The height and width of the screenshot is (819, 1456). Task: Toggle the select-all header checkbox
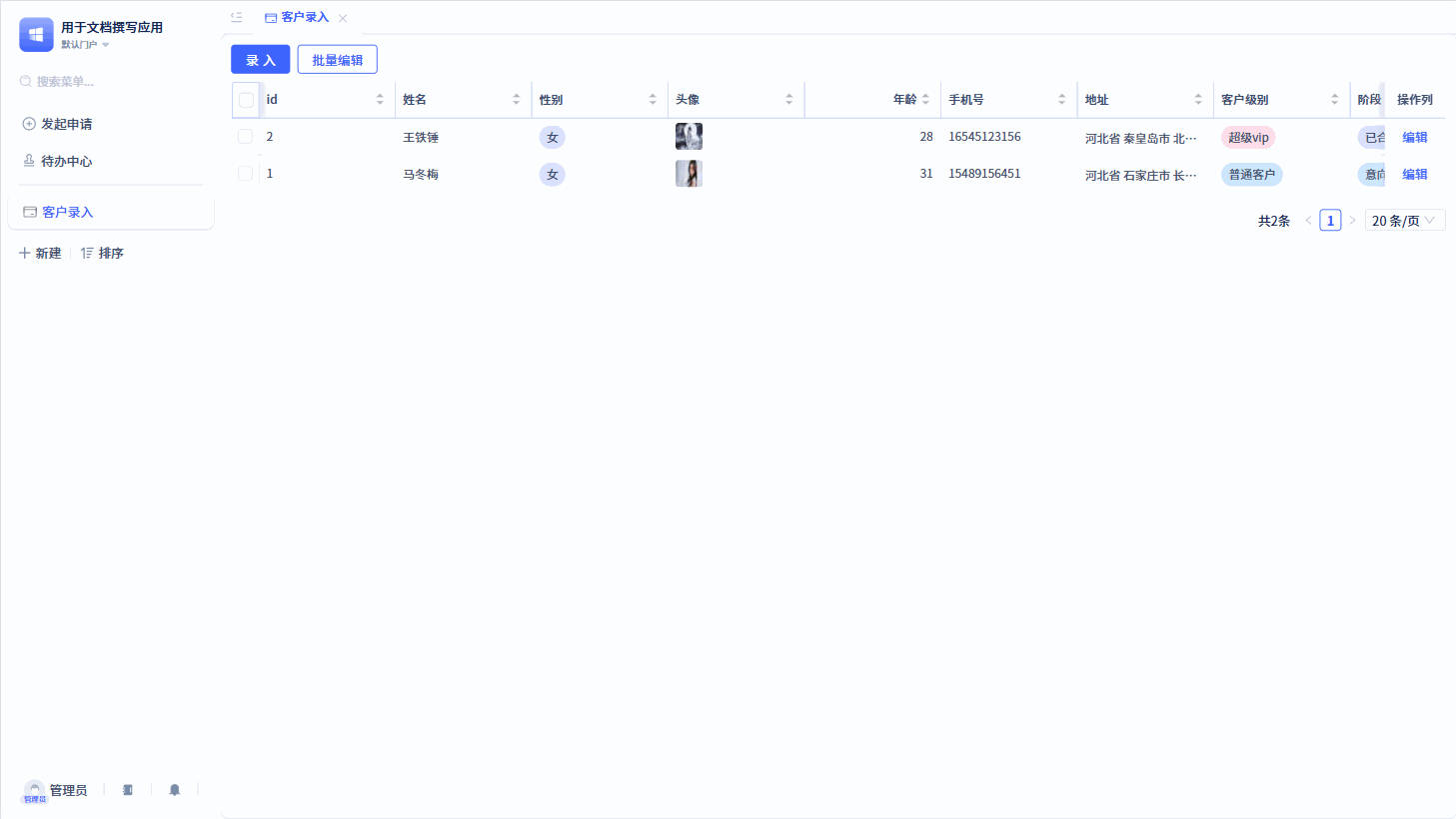click(x=246, y=100)
